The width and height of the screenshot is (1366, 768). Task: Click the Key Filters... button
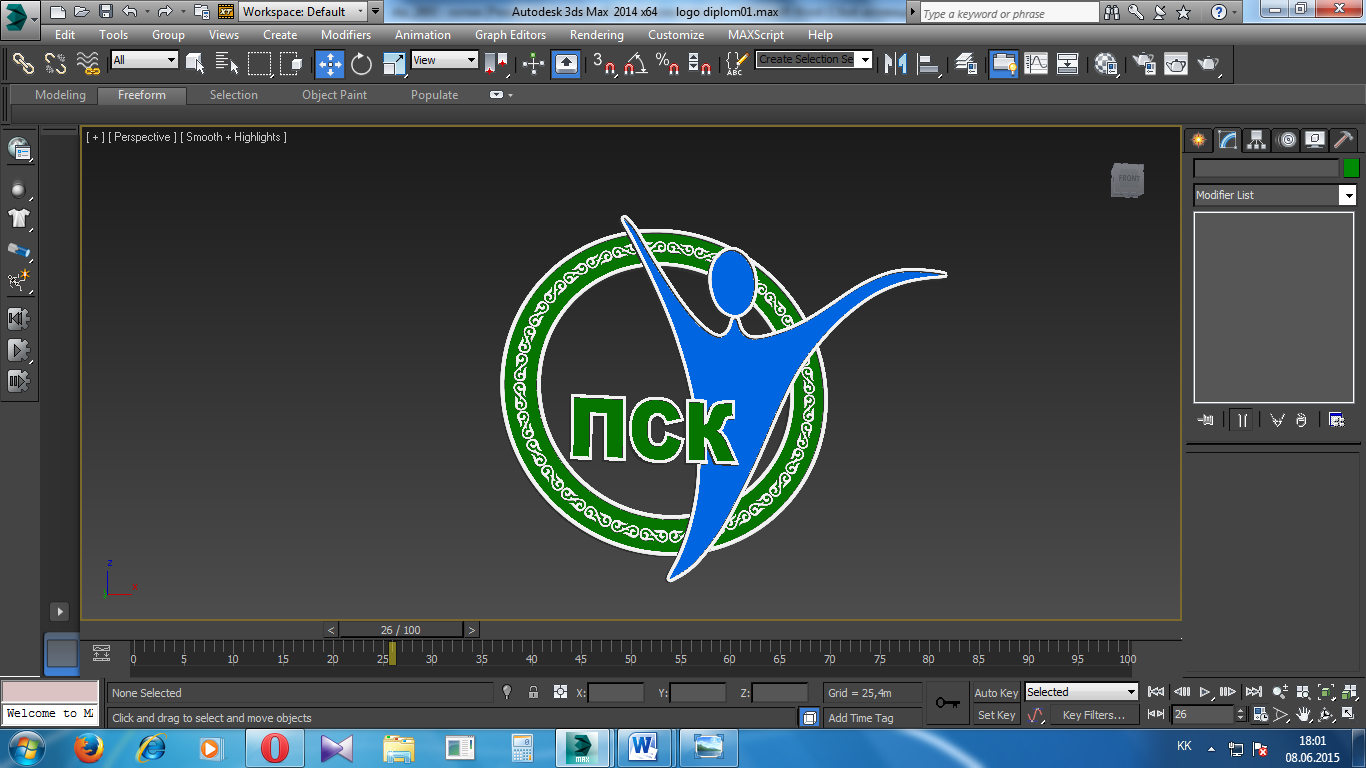coord(1094,715)
